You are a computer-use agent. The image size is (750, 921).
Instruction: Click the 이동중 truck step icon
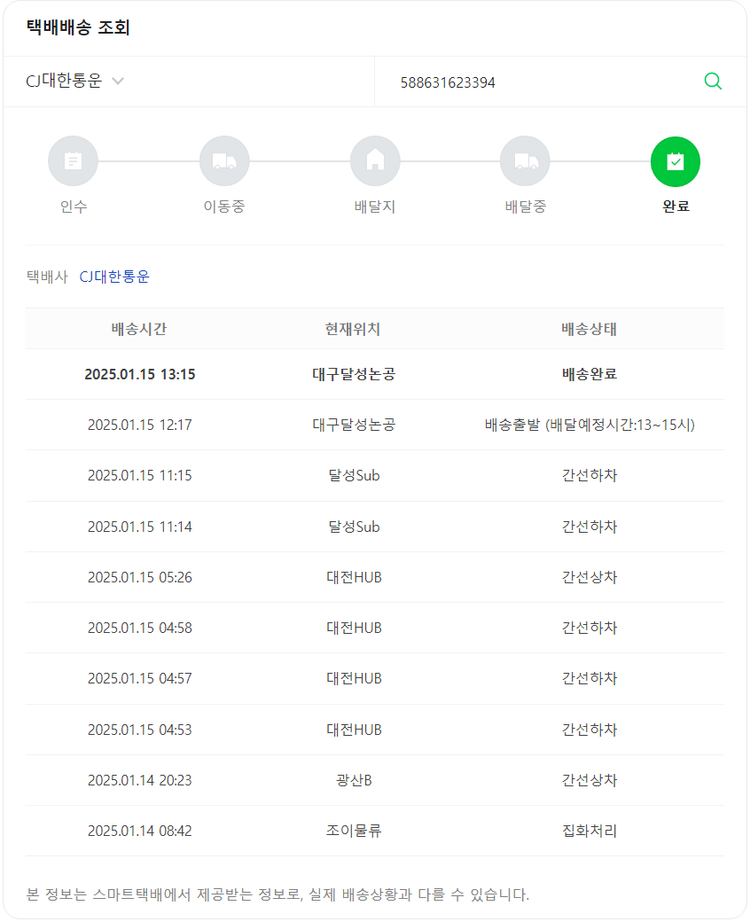click(x=224, y=161)
